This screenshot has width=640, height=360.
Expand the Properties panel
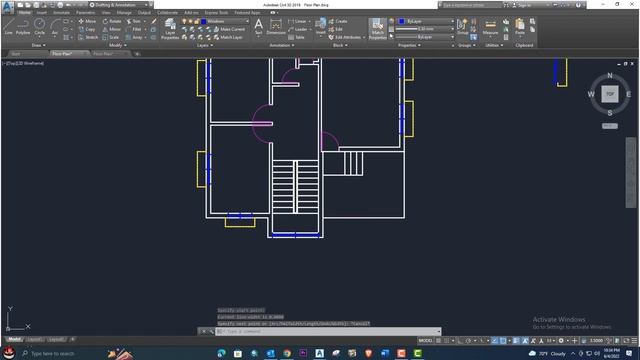(409, 45)
